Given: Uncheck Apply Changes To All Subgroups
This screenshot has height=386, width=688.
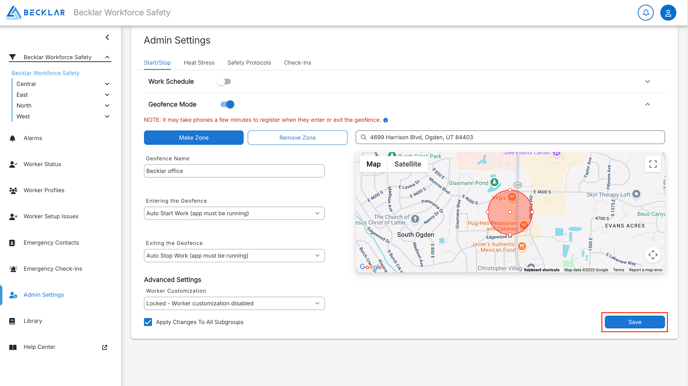Looking at the screenshot, I should point(148,322).
